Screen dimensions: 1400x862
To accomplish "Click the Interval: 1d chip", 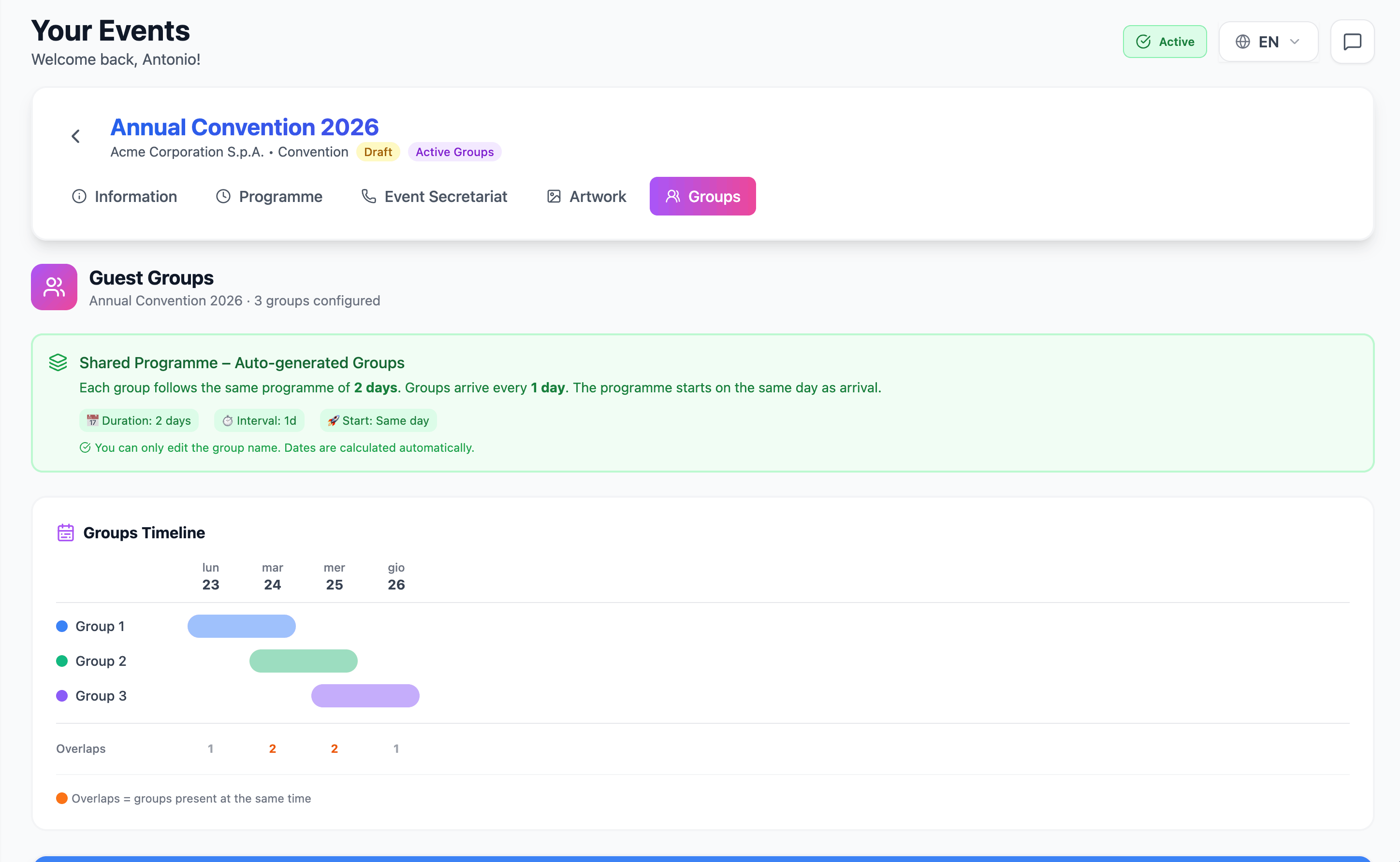I will tap(260, 421).
